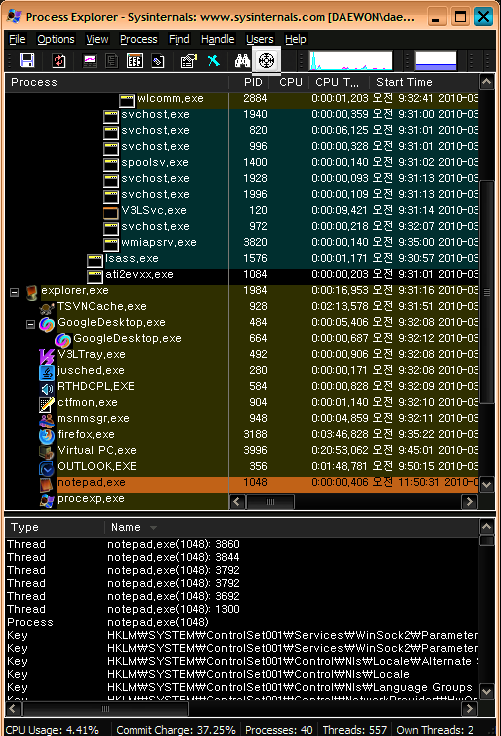Select thread handle notepad.exe(1048): 3860

pyautogui.click(x=242, y=544)
